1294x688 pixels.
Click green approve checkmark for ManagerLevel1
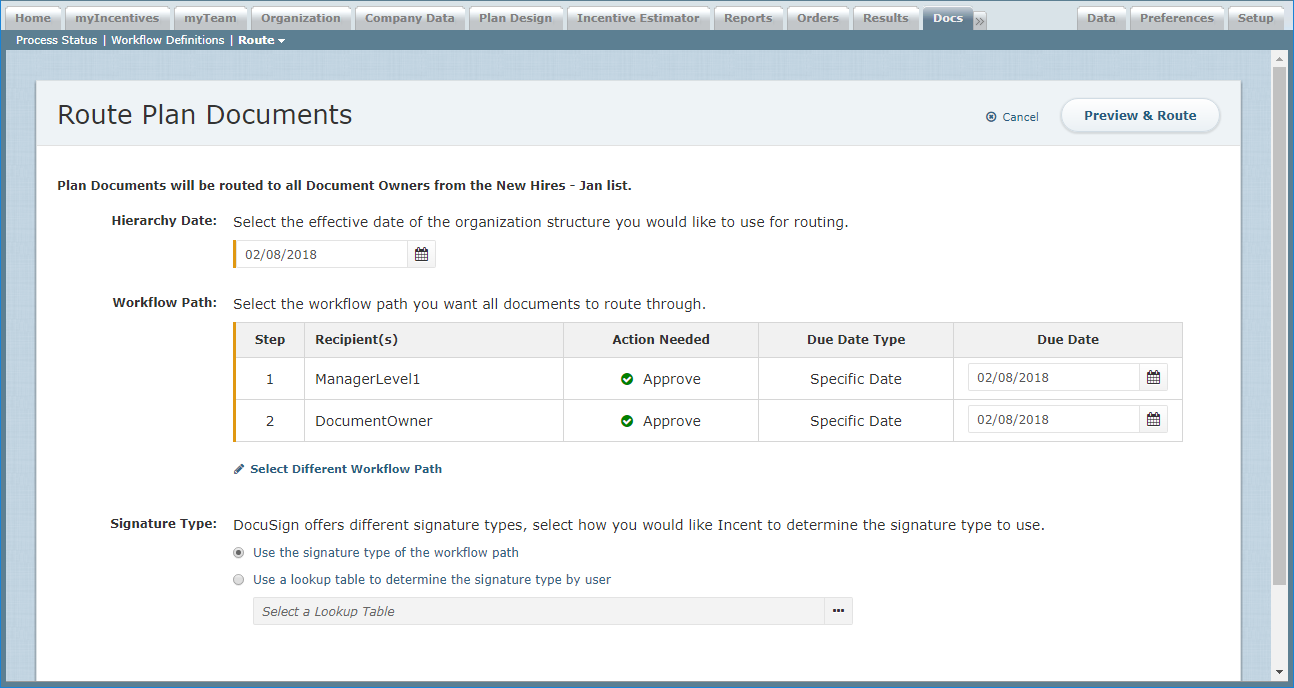click(627, 380)
